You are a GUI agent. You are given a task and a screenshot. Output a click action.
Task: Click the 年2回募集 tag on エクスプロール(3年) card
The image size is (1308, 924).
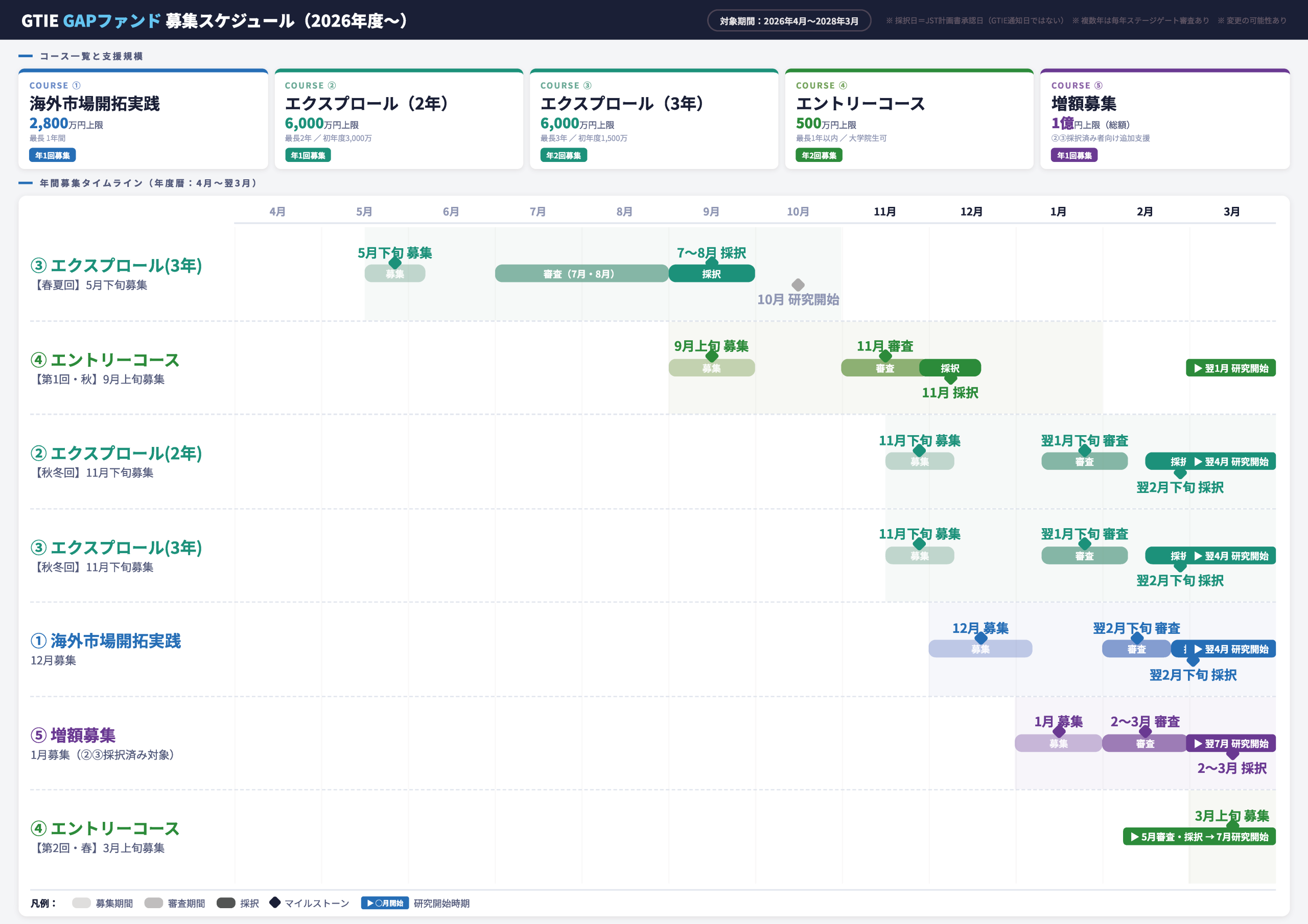563,155
